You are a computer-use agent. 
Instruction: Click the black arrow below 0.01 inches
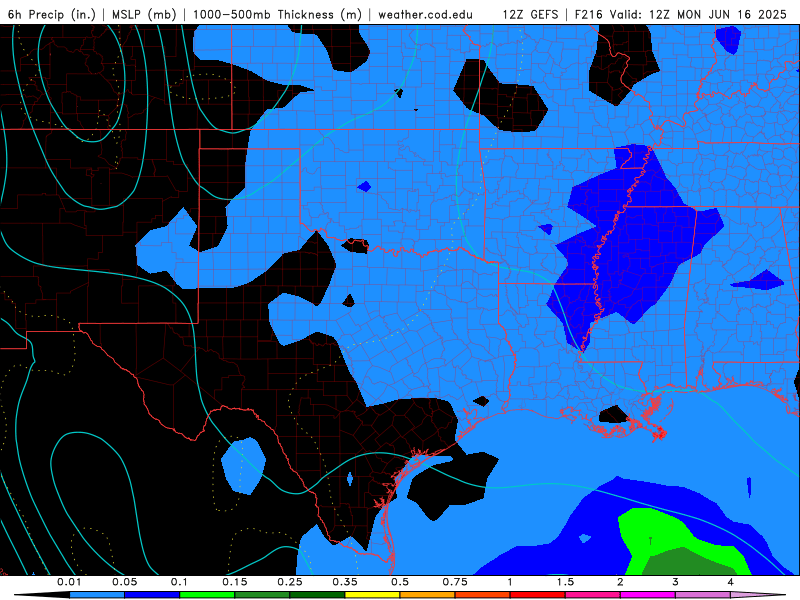(x=42, y=595)
